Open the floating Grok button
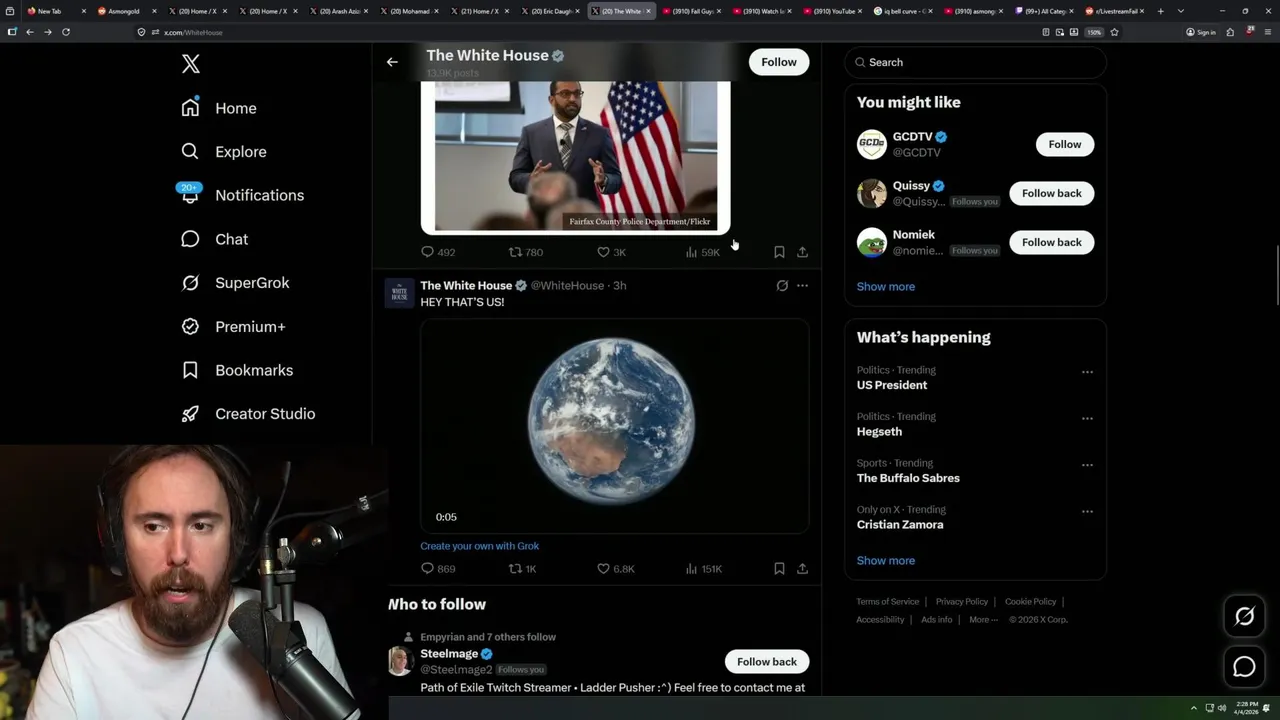 click(x=1244, y=617)
